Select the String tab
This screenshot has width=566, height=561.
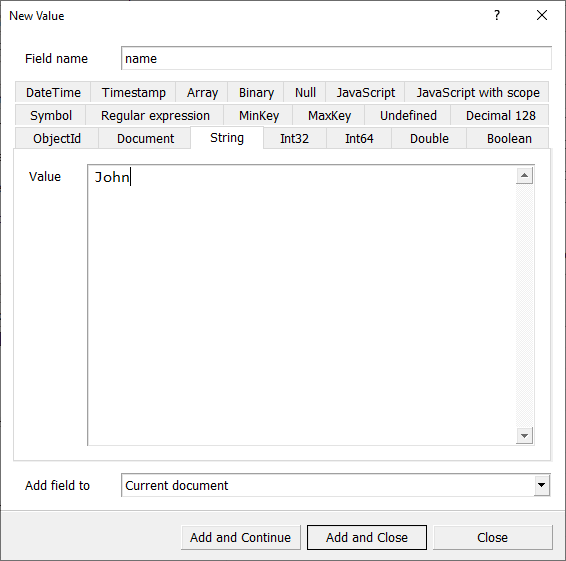pyautogui.click(x=227, y=138)
